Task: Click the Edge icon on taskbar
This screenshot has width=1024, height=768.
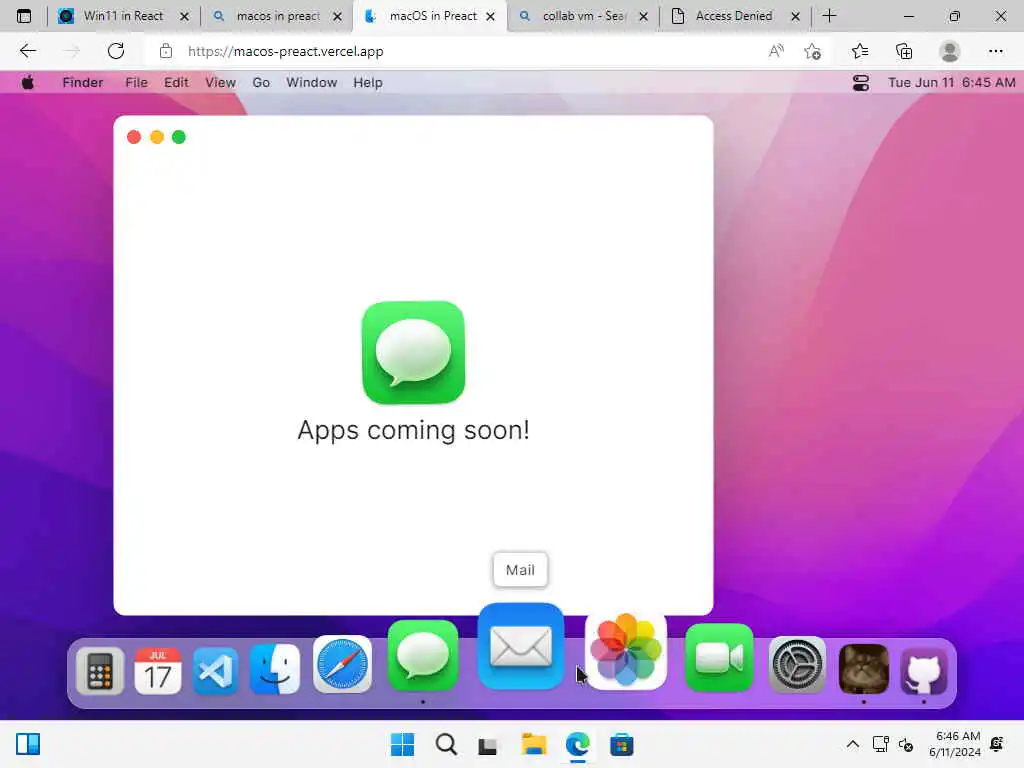Action: point(578,744)
